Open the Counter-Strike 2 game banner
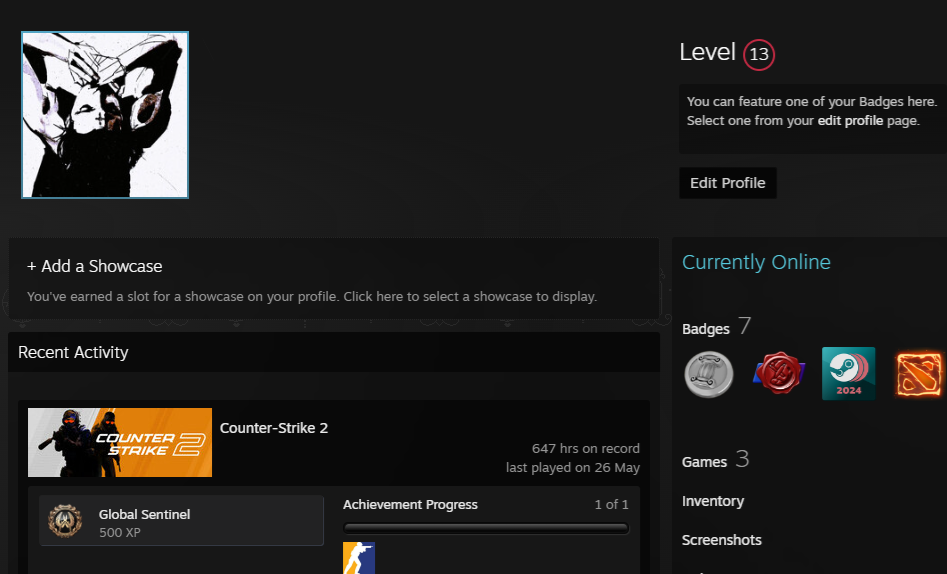947x574 pixels. 120,442
